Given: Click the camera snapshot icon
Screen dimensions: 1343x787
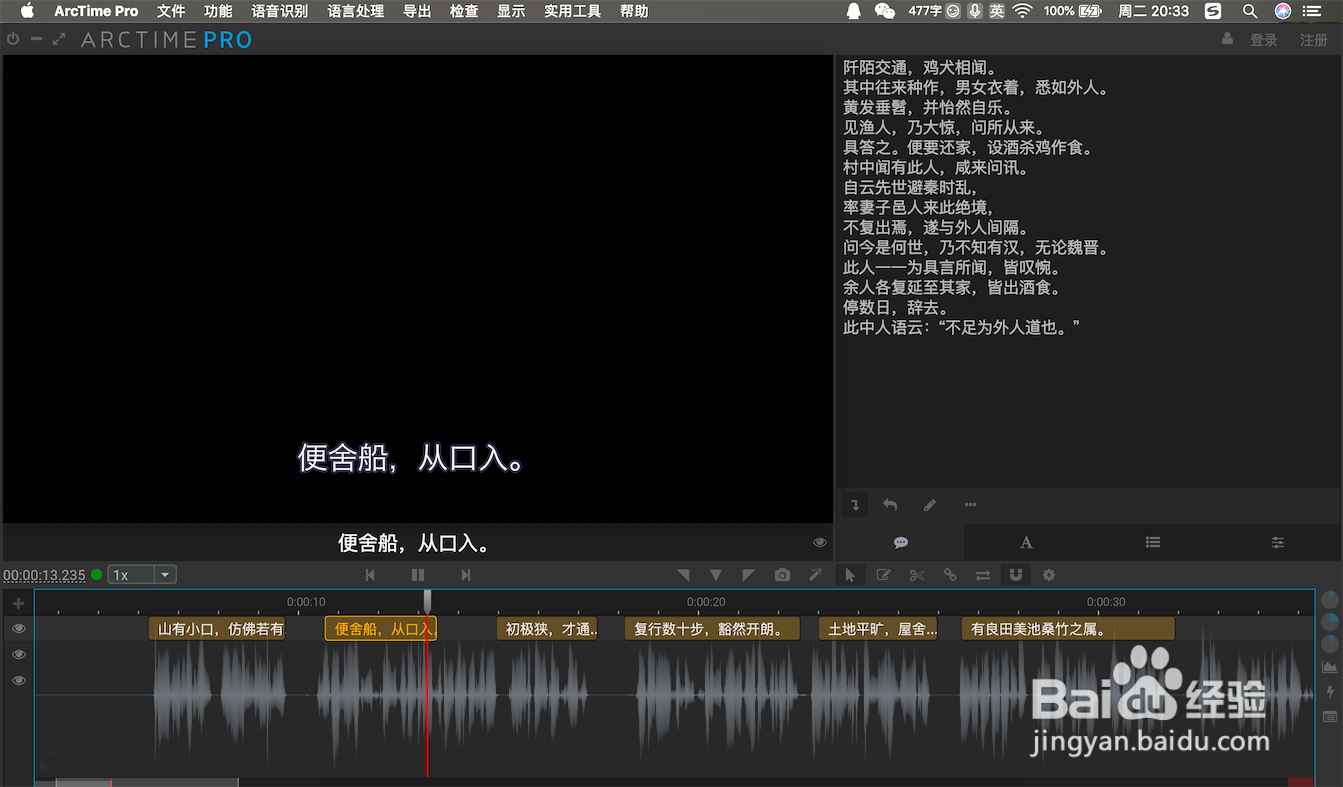Looking at the screenshot, I should (782, 575).
